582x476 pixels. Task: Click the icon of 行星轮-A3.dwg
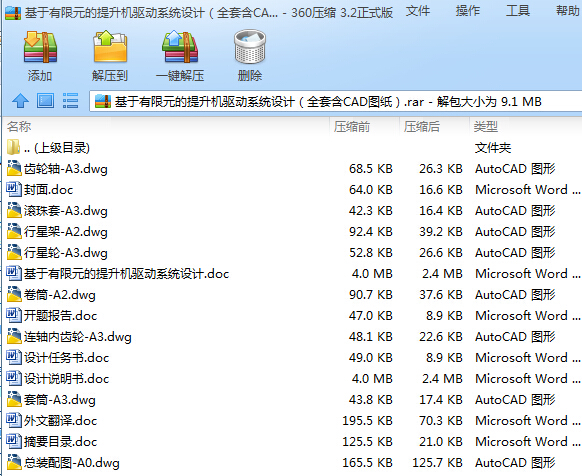click(x=14, y=252)
